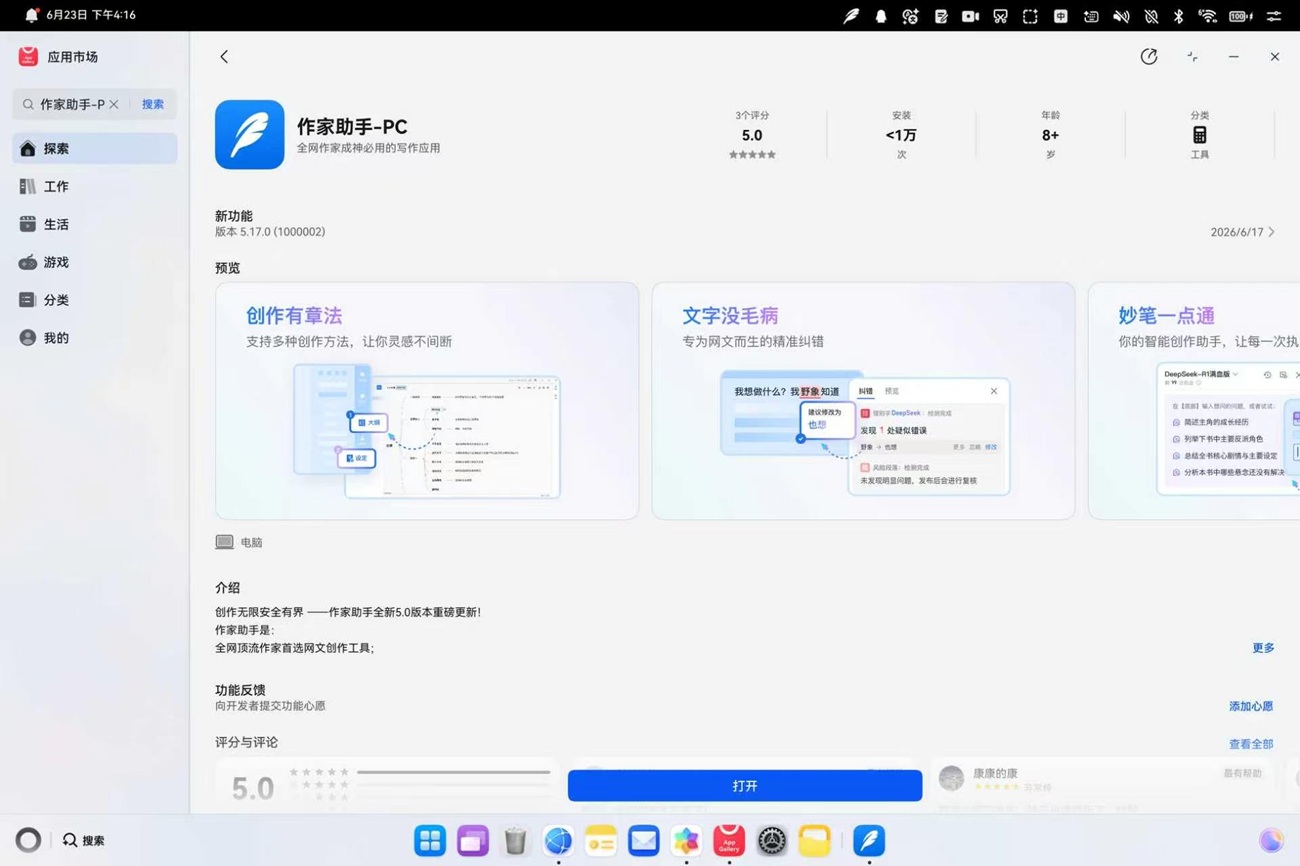1300x866 pixels.
Task: Click the notification bell beside the date
Action: [31, 15]
